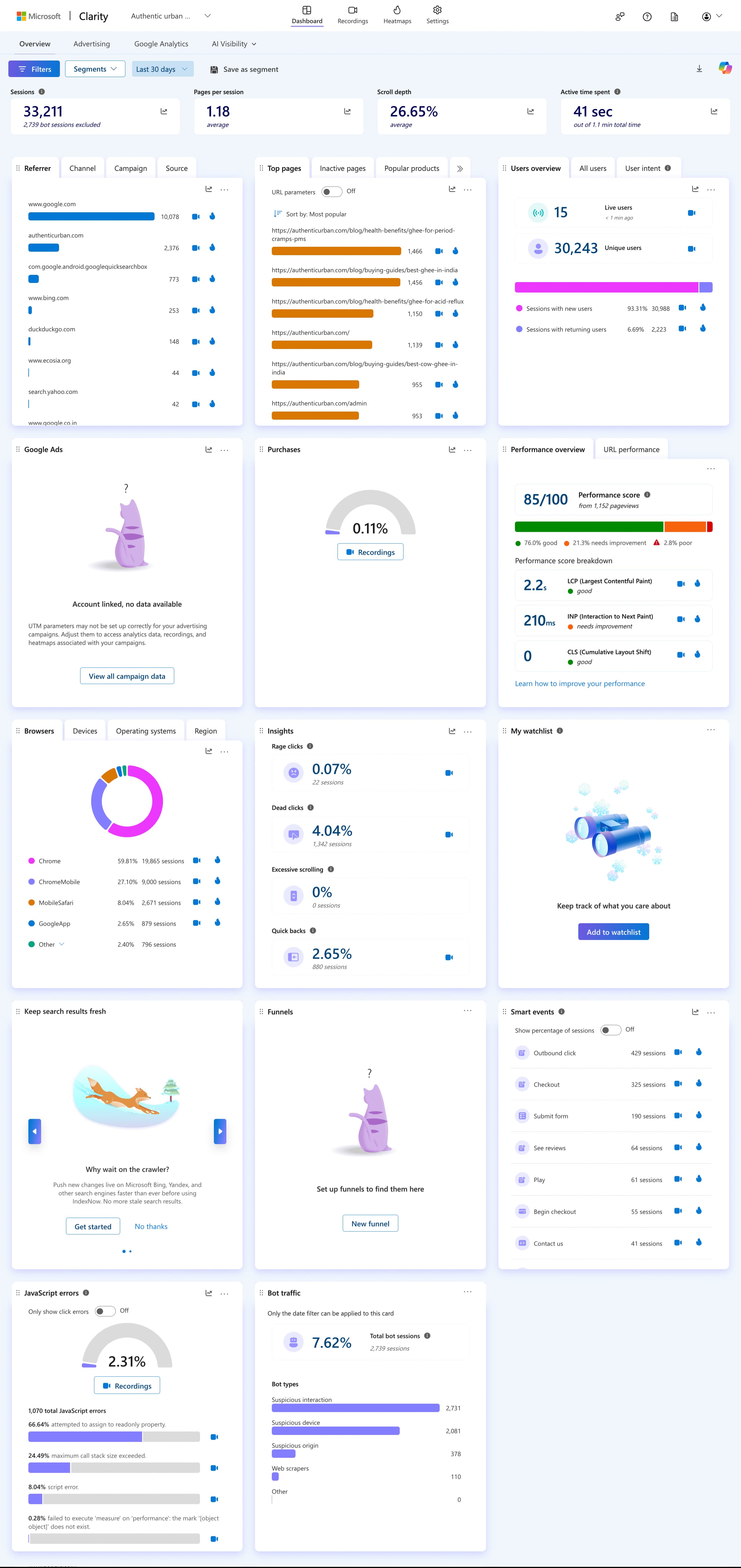Image resolution: width=741 pixels, height=1568 pixels.
Task: Select the Advertising tab
Action: pos(92,44)
